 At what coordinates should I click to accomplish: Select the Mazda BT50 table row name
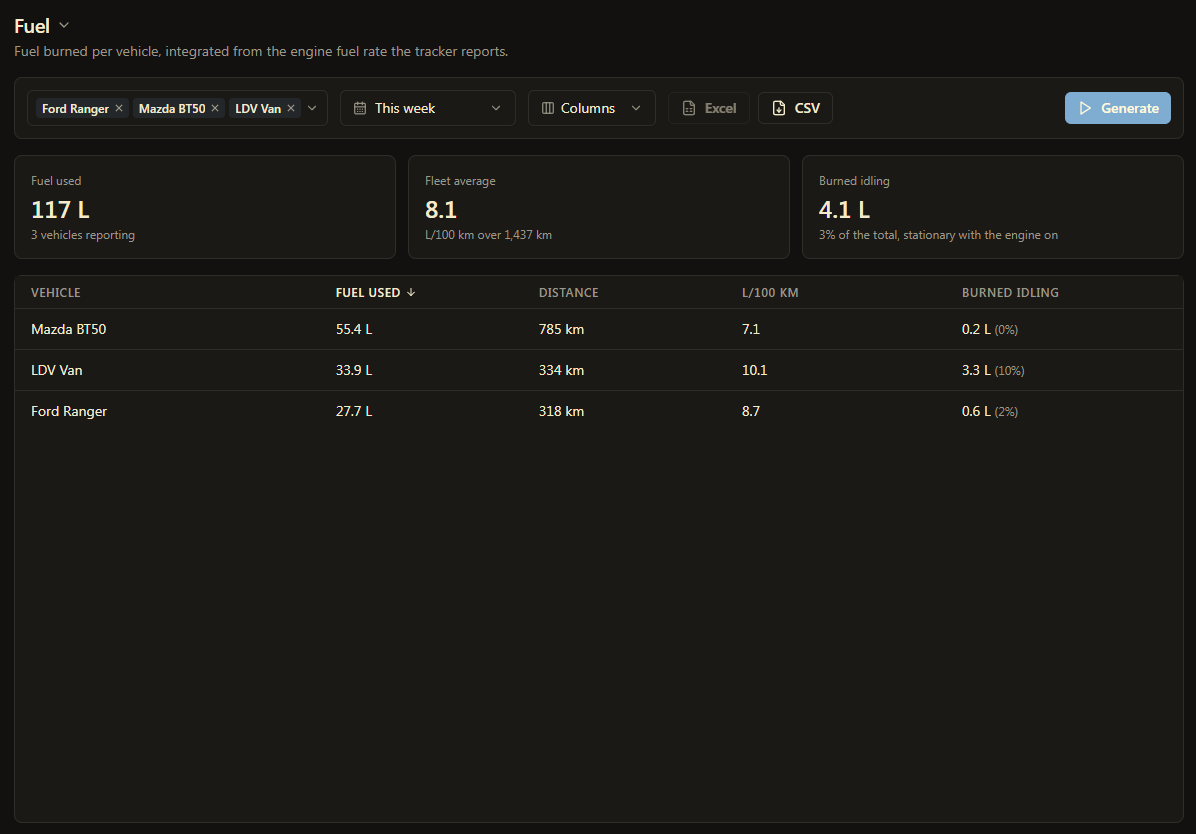69,330
